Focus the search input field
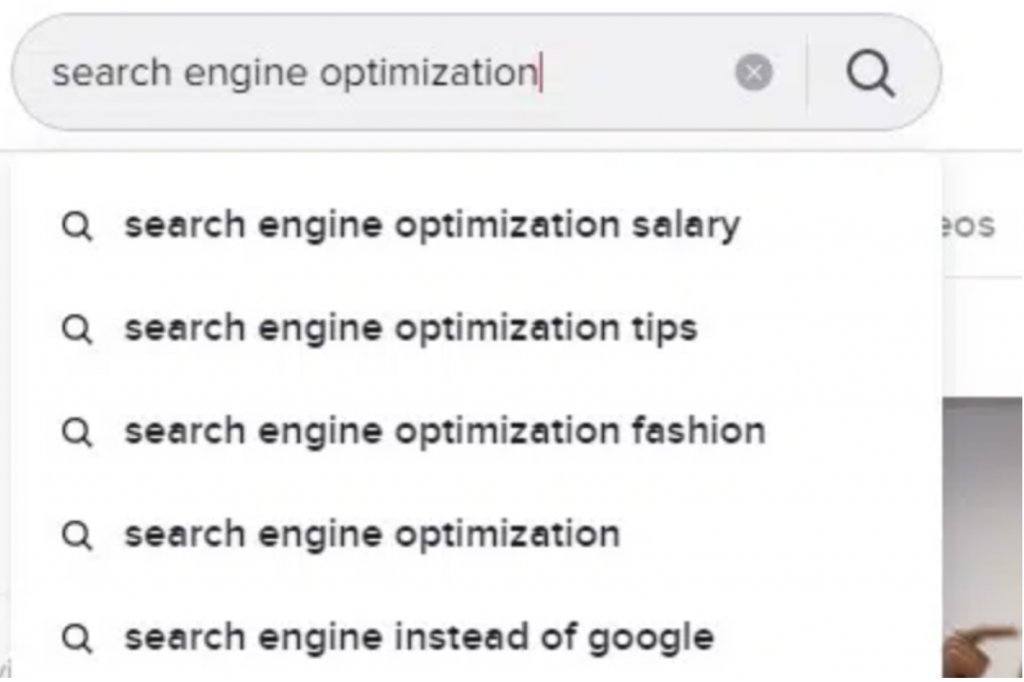The image size is (1024, 682). [x=300, y=73]
